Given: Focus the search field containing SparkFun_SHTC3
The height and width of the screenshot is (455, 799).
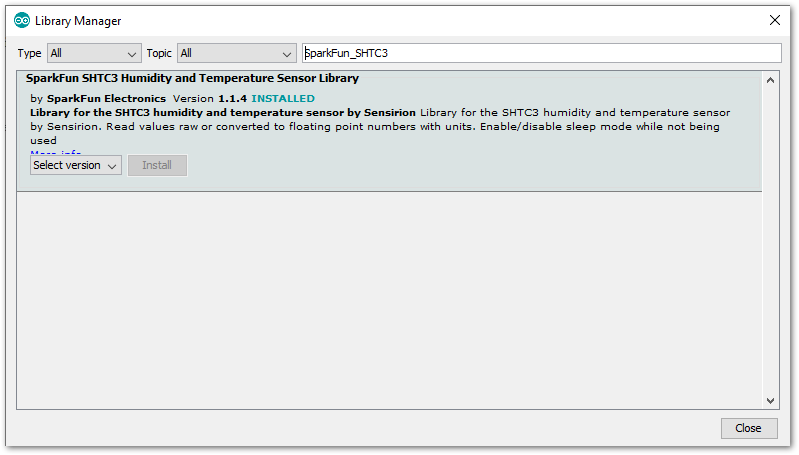Looking at the screenshot, I should [x=542, y=53].
